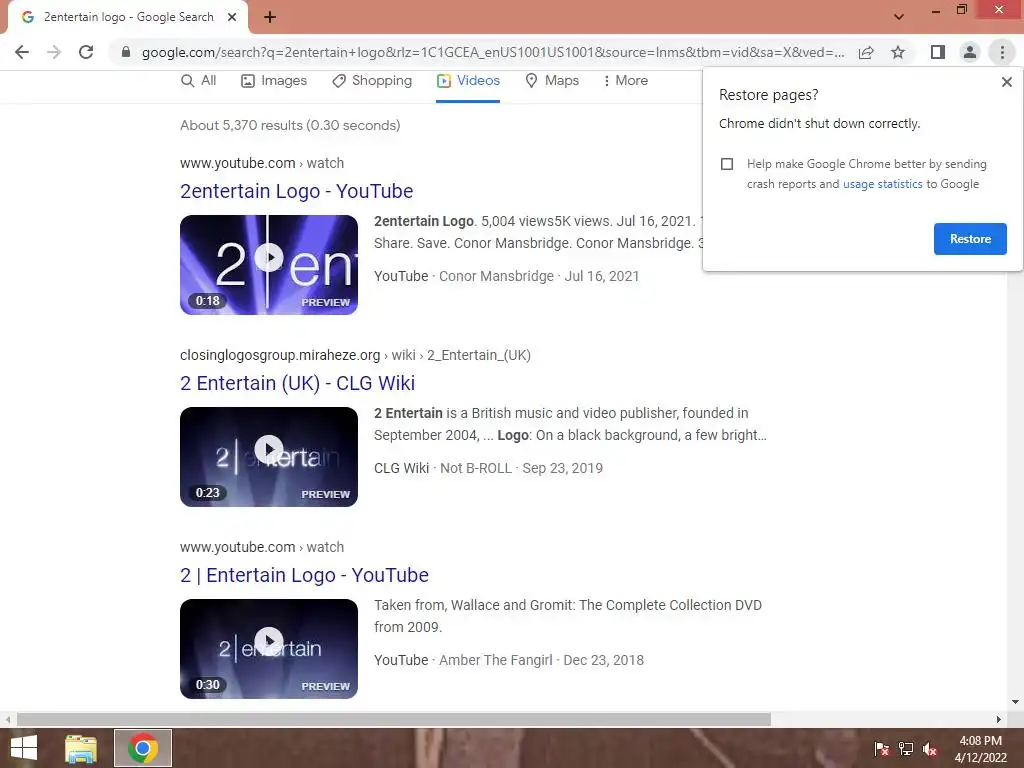
Task: Dismiss the Restore pages popup
Action: [x=1006, y=82]
